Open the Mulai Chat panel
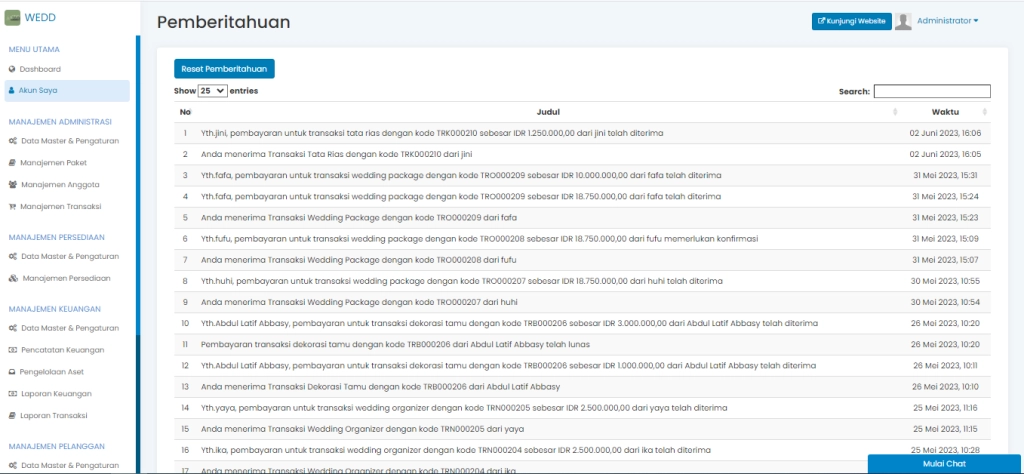Image resolution: width=1024 pixels, height=474 pixels. pyautogui.click(x=941, y=464)
